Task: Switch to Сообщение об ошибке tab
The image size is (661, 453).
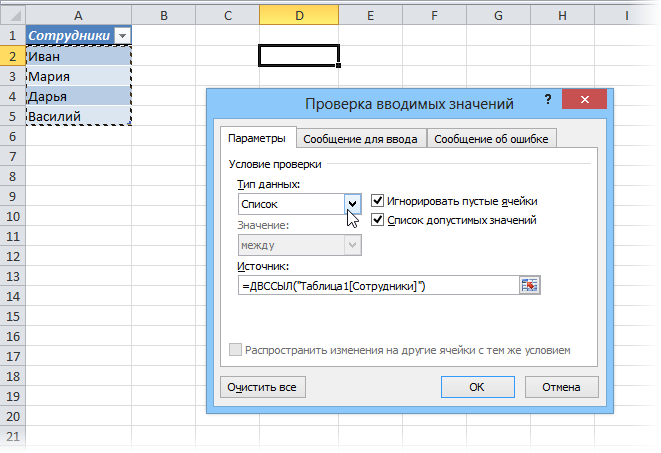Action: point(492,139)
